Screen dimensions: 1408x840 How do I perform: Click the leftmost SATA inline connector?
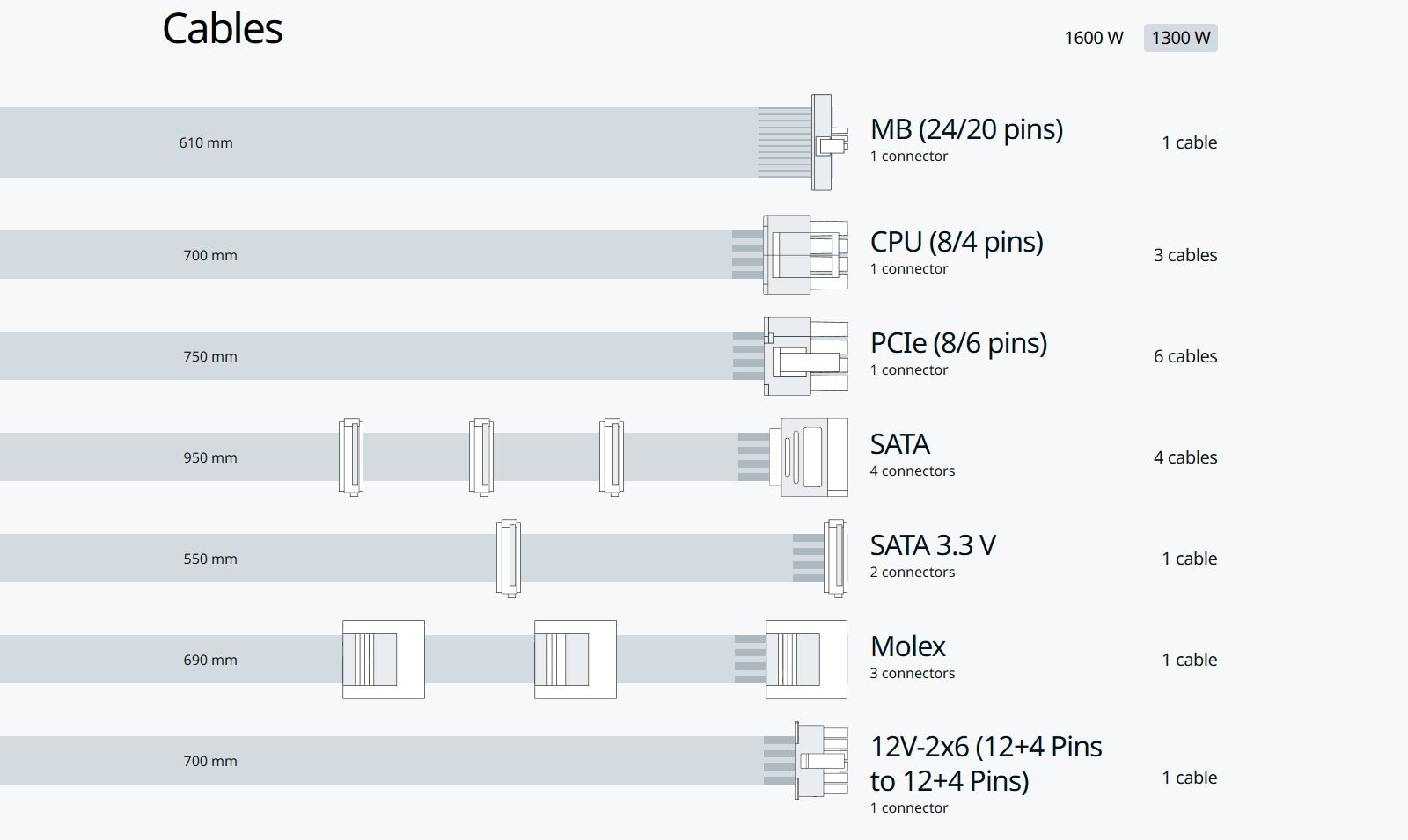[x=351, y=457]
